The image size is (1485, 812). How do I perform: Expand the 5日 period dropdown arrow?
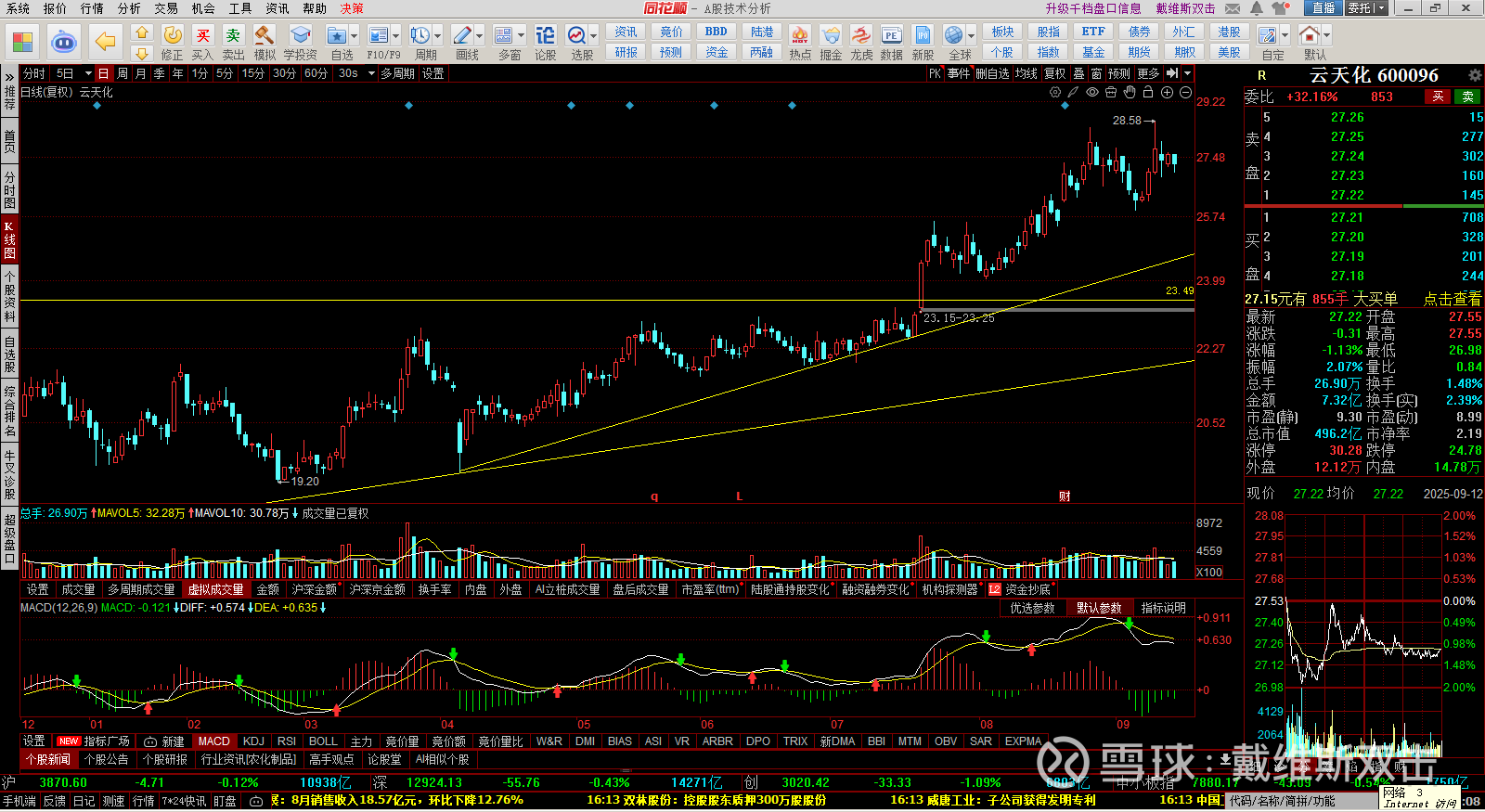(88, 73)
